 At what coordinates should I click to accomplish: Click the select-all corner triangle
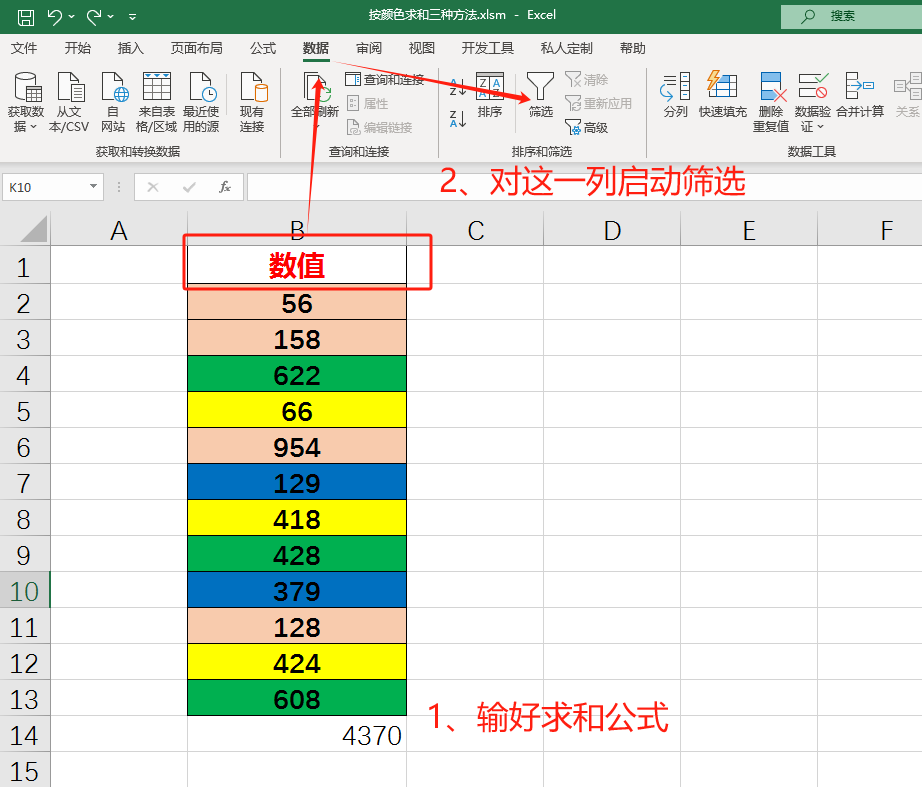[x=33, y=229]
